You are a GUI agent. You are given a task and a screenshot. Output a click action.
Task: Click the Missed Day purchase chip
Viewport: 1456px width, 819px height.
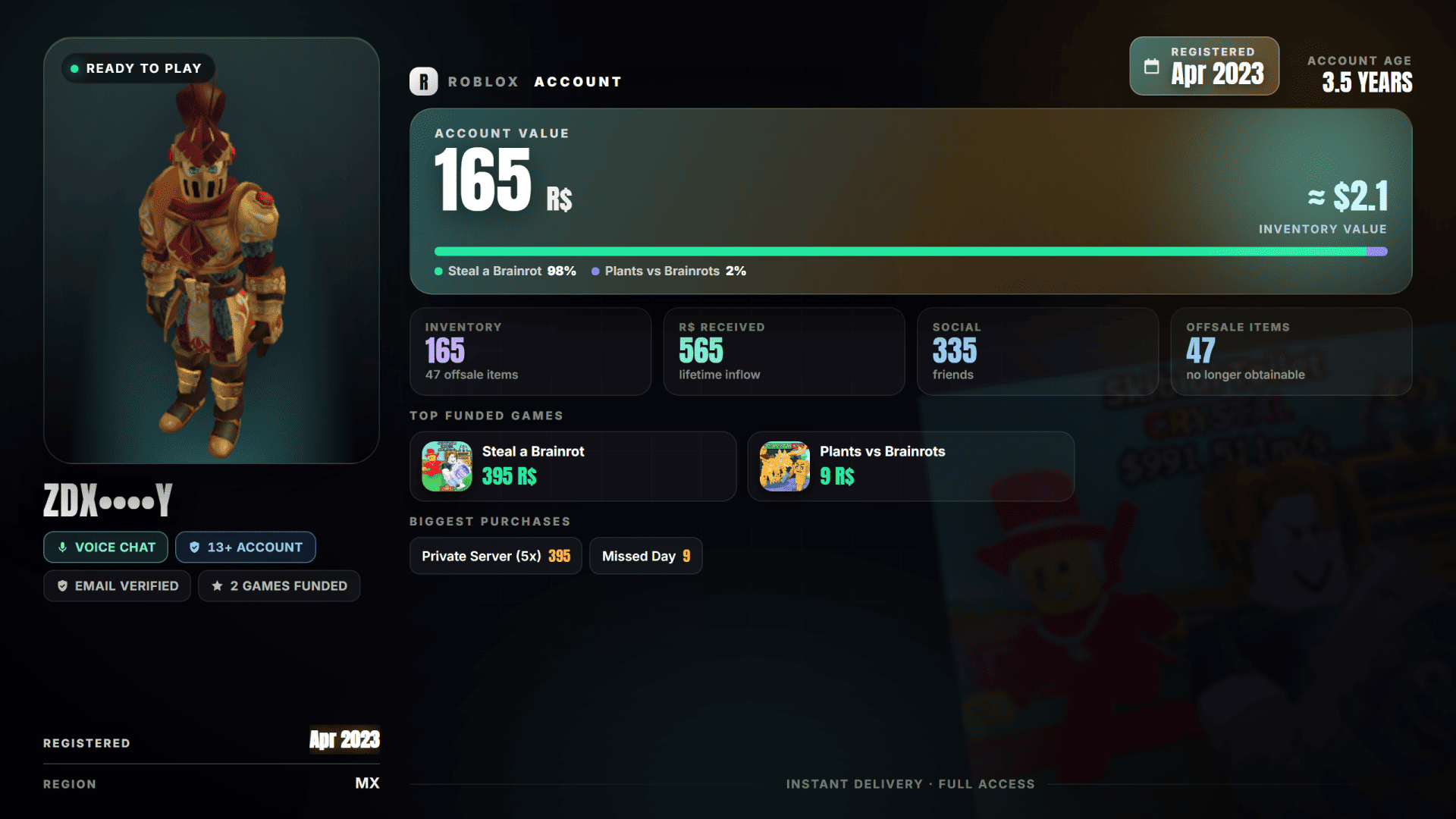pyautogui.click(x=646, y=556)
